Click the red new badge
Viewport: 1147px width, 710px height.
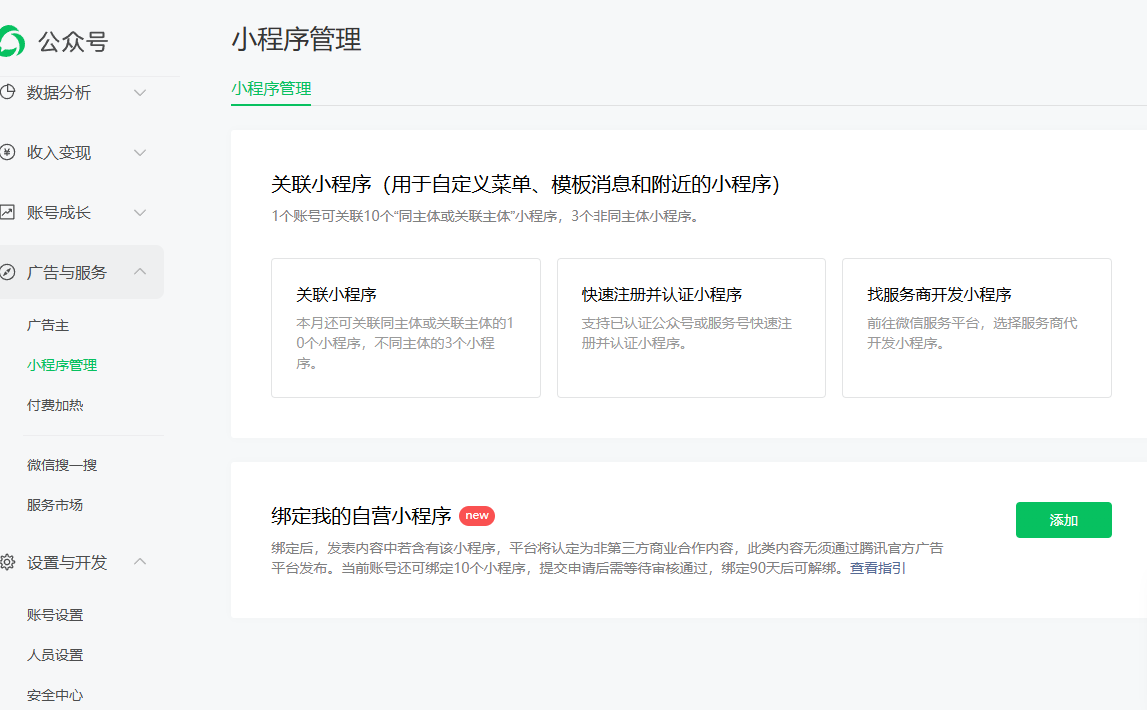[x=477, y=516]
